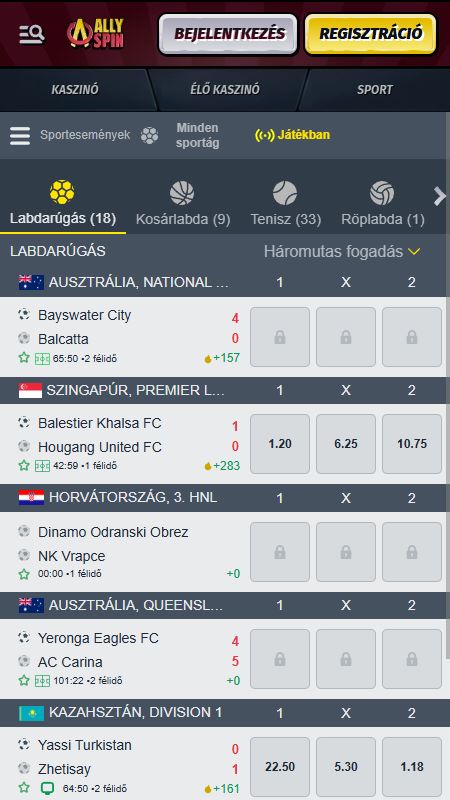Open +283 more markets for Balestier Khalsa
450x800 pixels.
pos(222,465)
